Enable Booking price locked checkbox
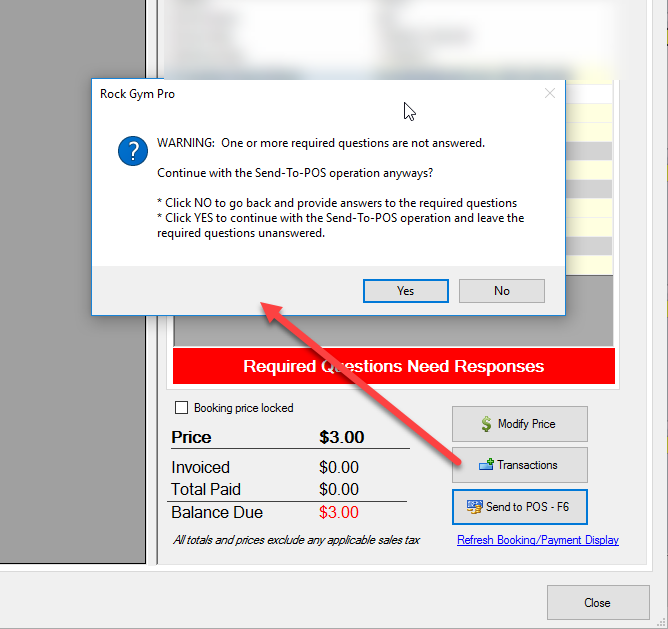The image size is (668, 629). point(181,408)
